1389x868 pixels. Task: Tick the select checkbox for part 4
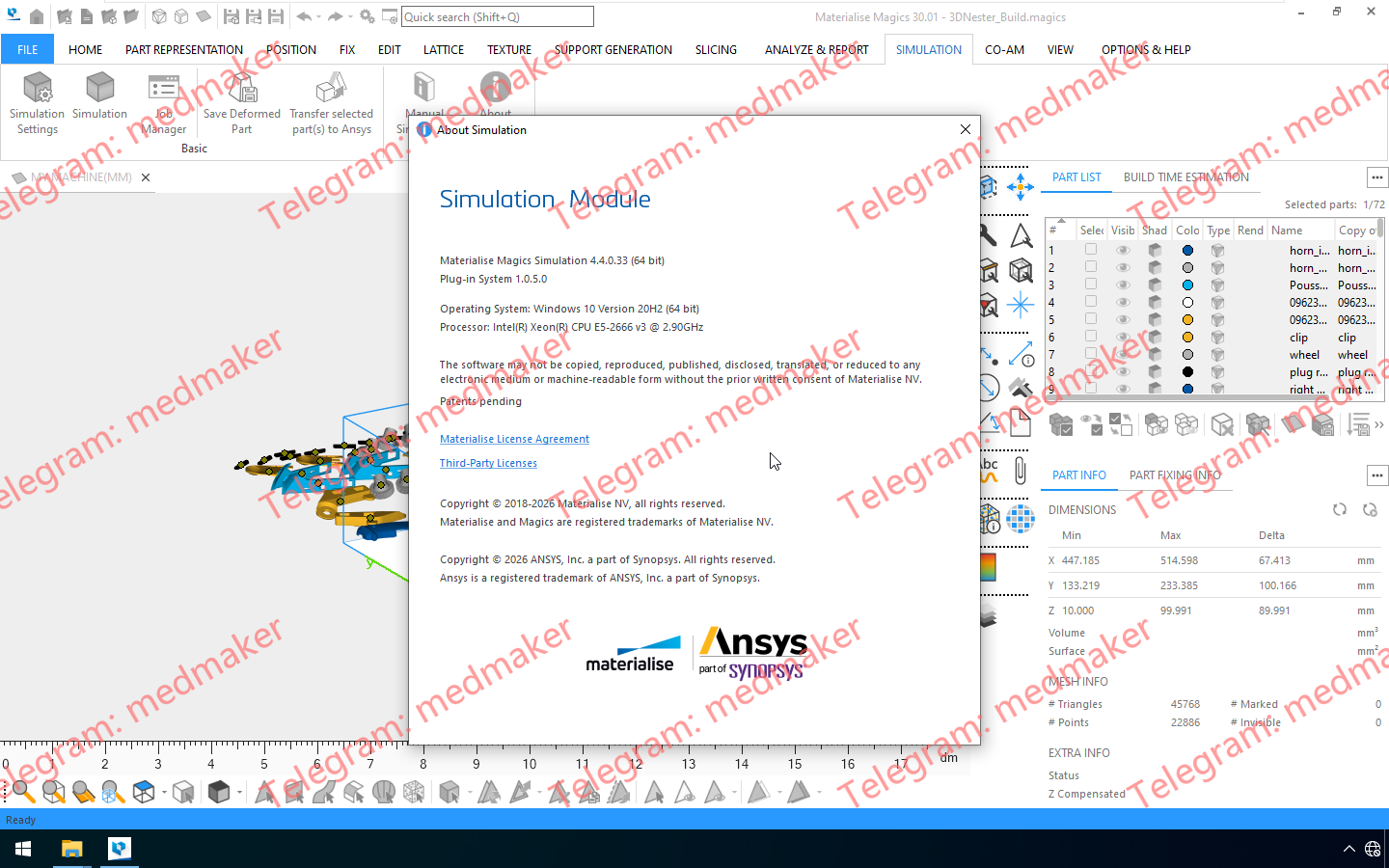pos(1091,302)
